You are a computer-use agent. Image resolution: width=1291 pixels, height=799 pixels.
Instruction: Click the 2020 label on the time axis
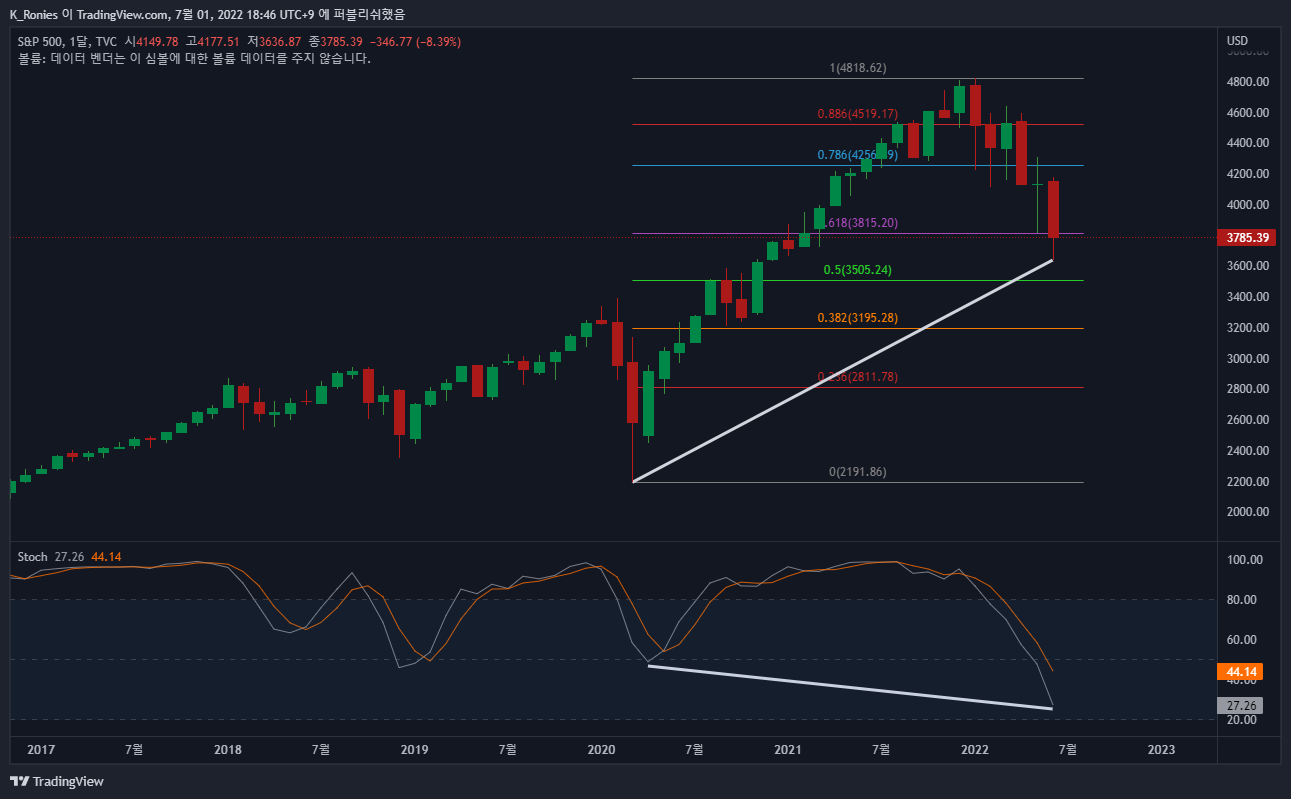point(601,749)
